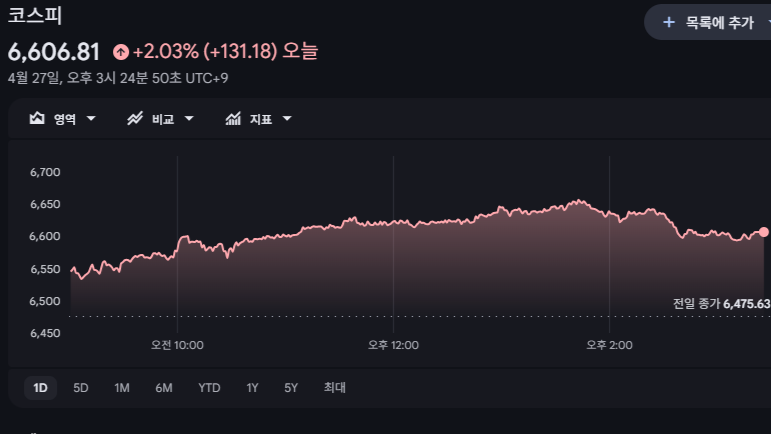The width and height of the screenshot is (771, 434).
Task: Select the 최대 maximum range tab
Action: tap(334, 388)
